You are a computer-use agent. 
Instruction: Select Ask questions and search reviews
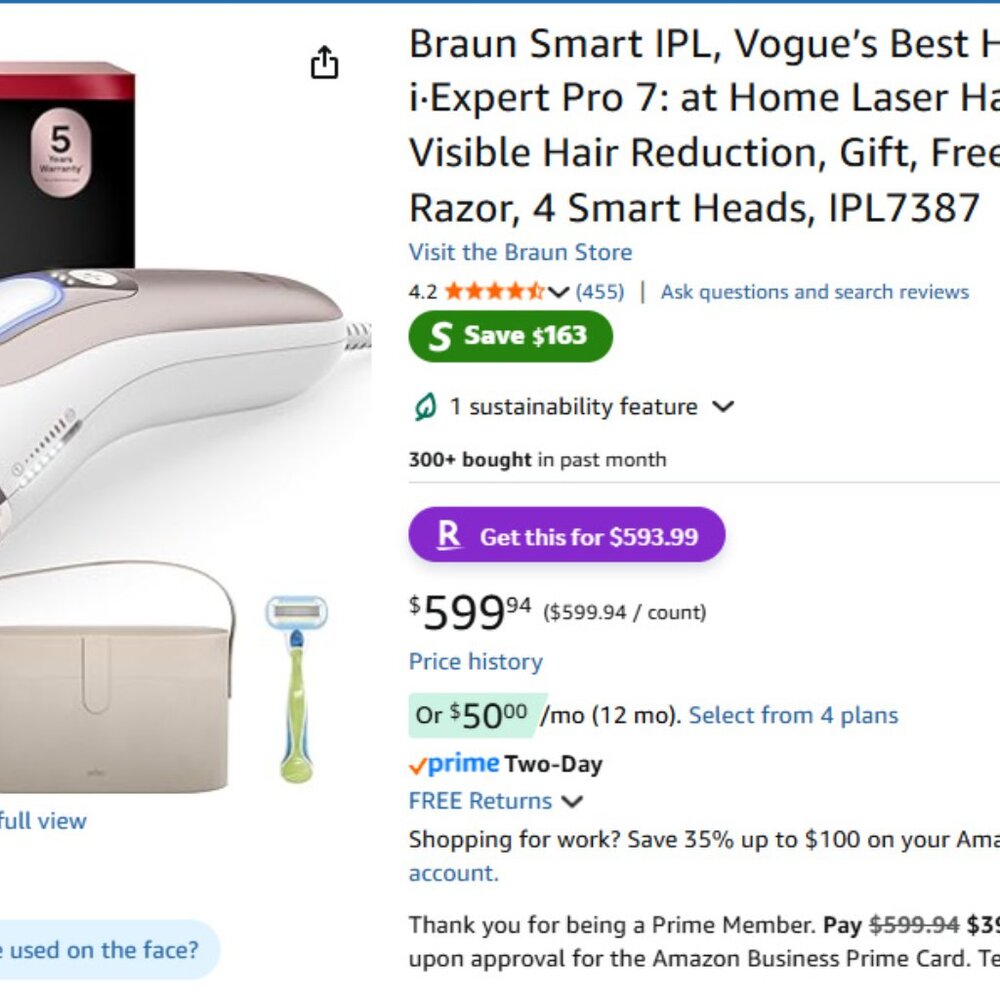coord(814,291)
